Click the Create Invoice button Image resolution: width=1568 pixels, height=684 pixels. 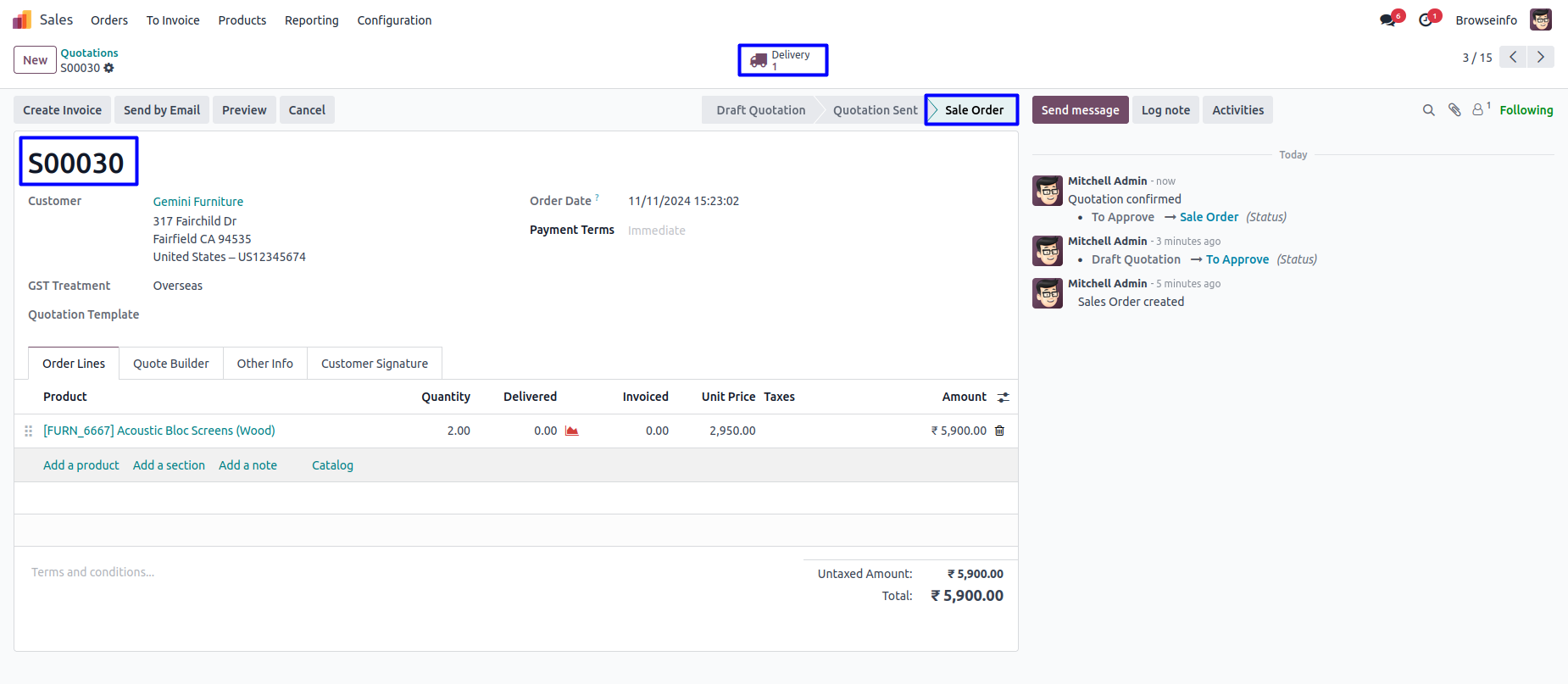click(62, 110)
